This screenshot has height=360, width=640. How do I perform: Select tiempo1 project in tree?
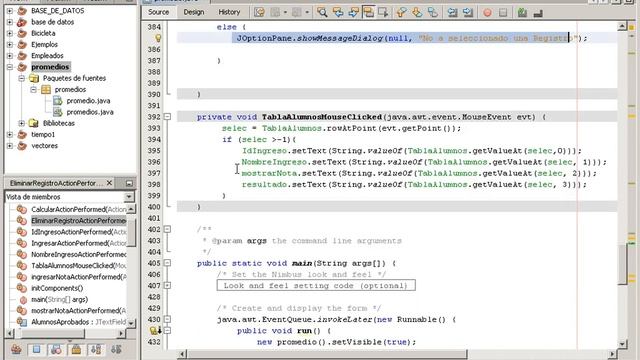pyautogui.click(x=43, y=134)
